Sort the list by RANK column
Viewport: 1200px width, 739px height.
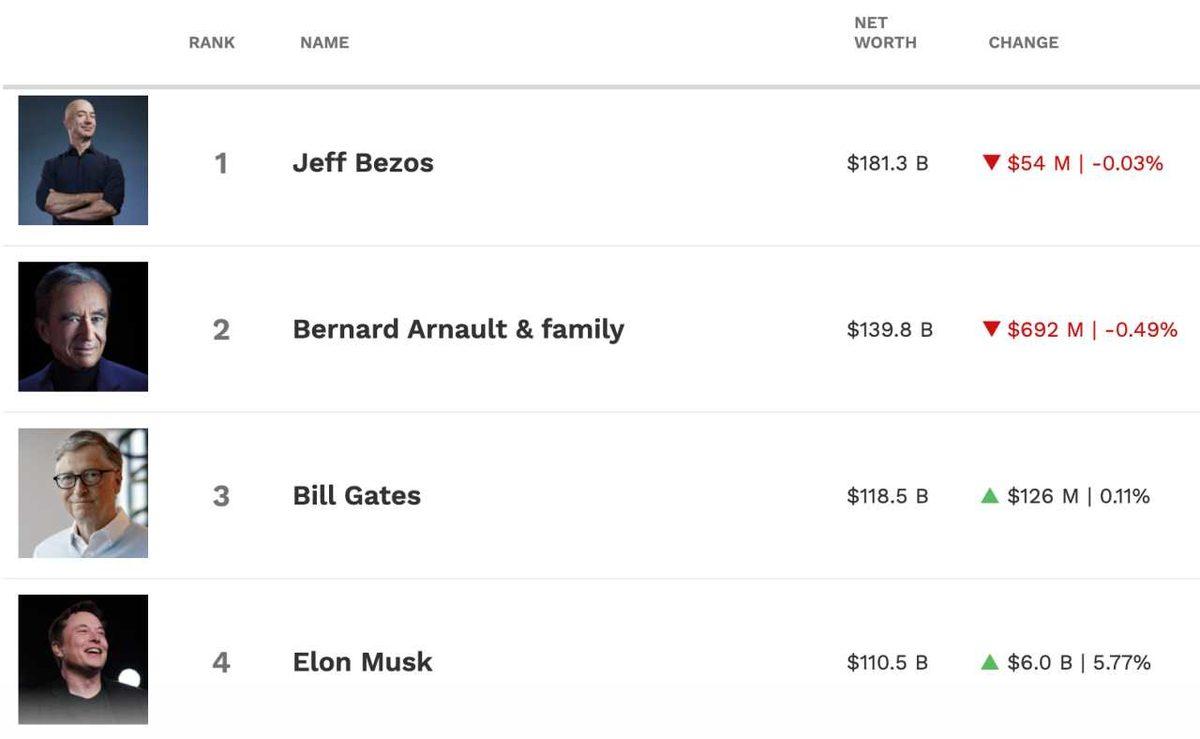tap(211, 42)
